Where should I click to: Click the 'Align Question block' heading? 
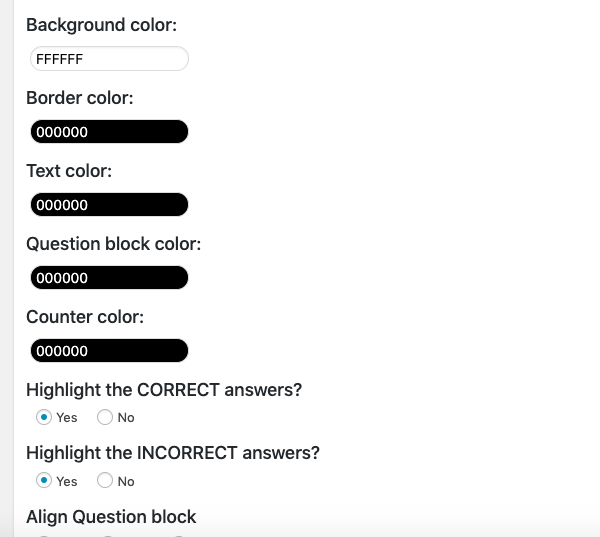click(111, 517)
